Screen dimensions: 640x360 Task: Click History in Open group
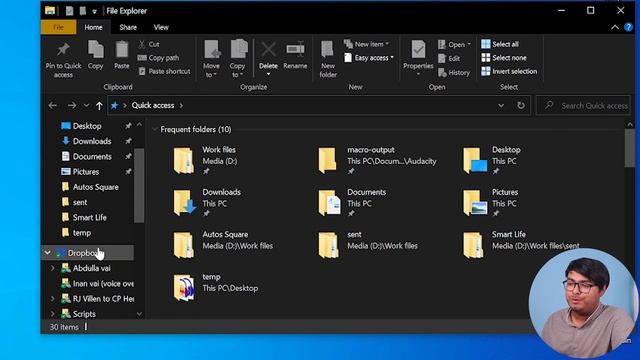point(454,72)
